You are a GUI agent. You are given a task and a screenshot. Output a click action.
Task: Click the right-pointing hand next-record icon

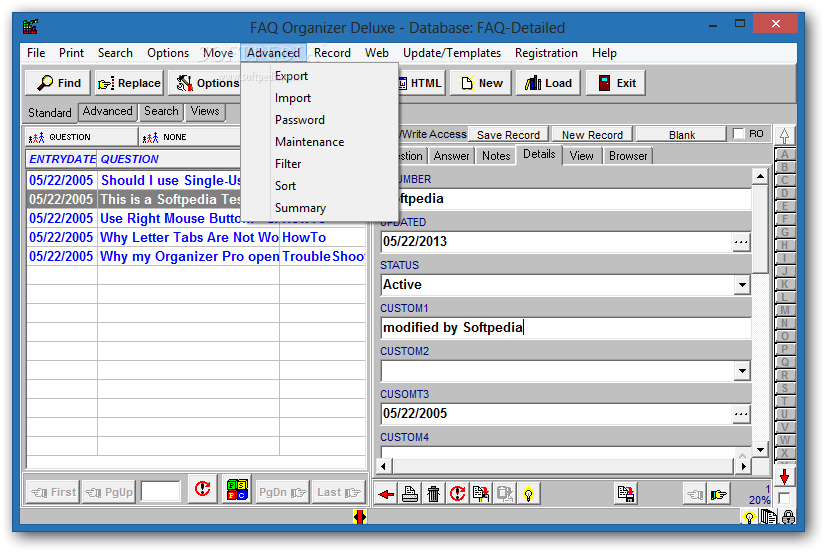click(x=718, y=494)
